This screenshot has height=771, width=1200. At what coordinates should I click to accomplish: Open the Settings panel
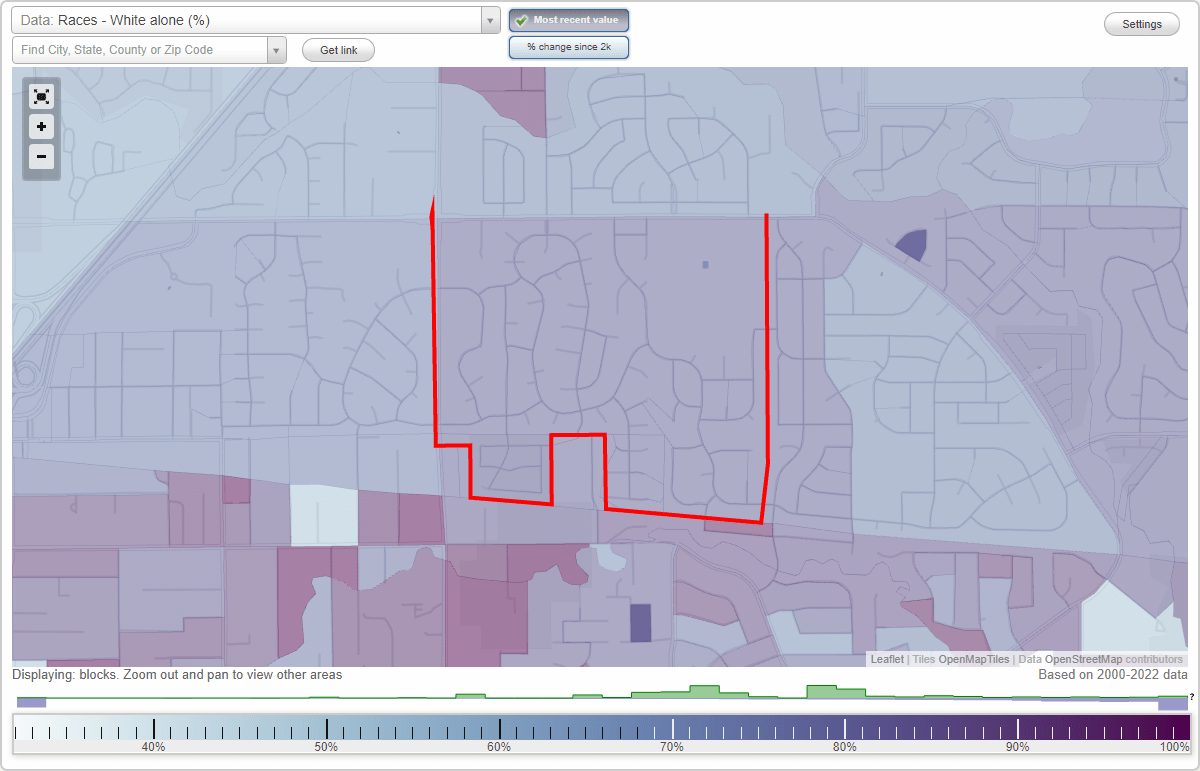1141,23
